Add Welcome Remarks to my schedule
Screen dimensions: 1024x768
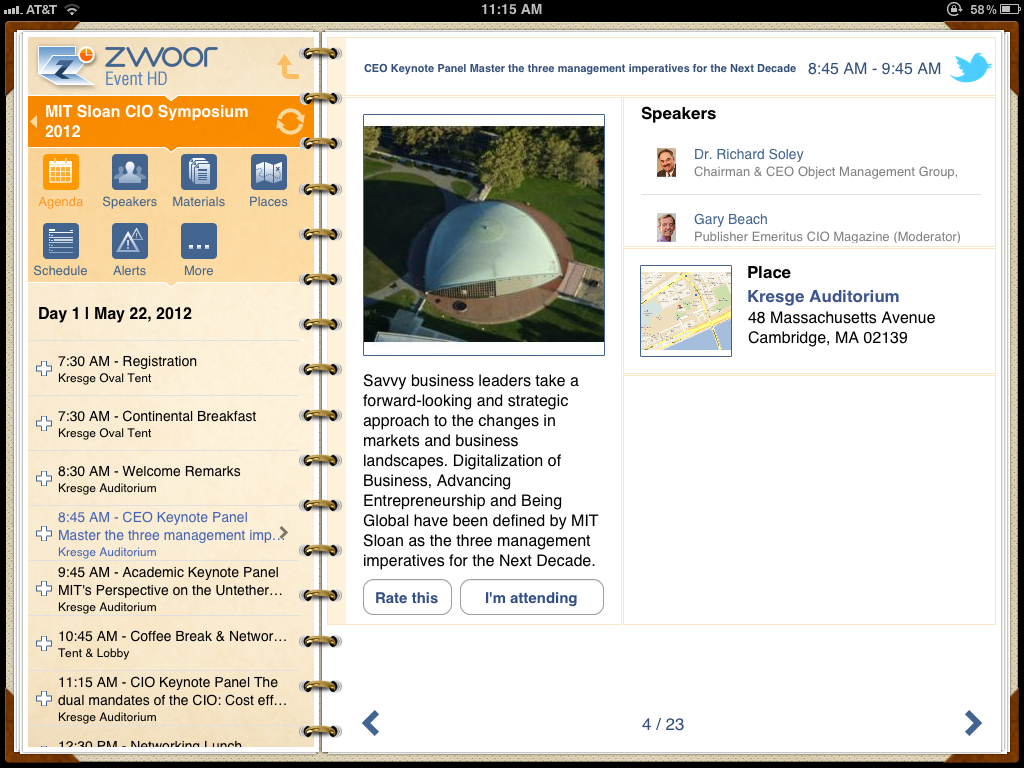tap(44, 478)
